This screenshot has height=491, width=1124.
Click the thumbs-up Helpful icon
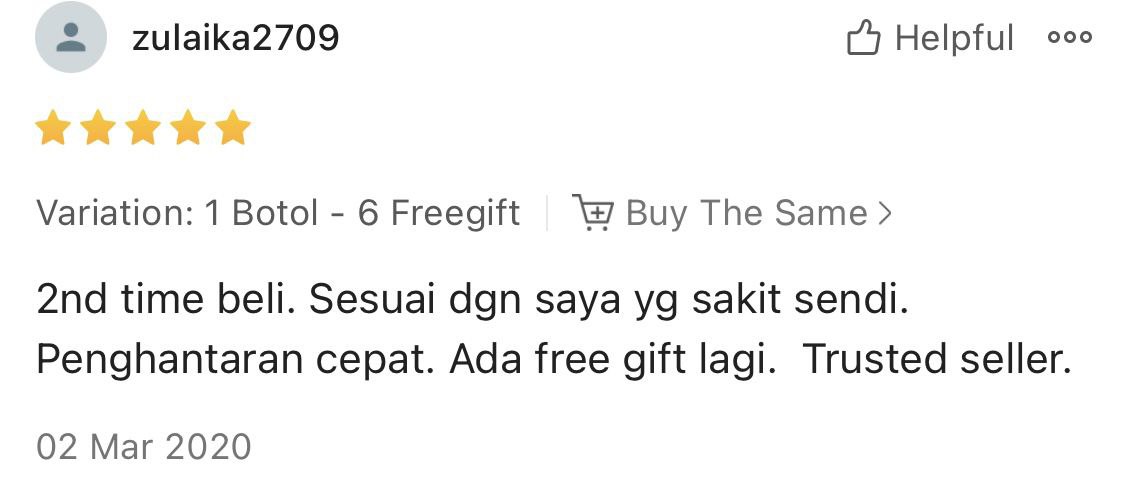click(x=863, y=38)
